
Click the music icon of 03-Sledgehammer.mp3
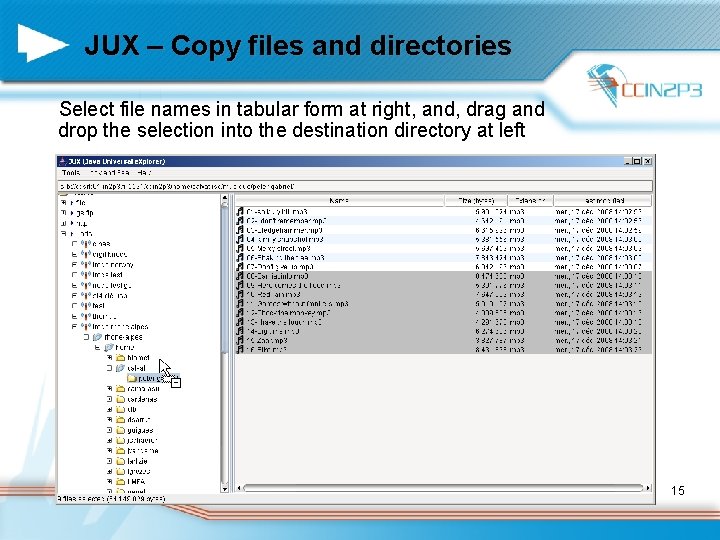point(240,230)
